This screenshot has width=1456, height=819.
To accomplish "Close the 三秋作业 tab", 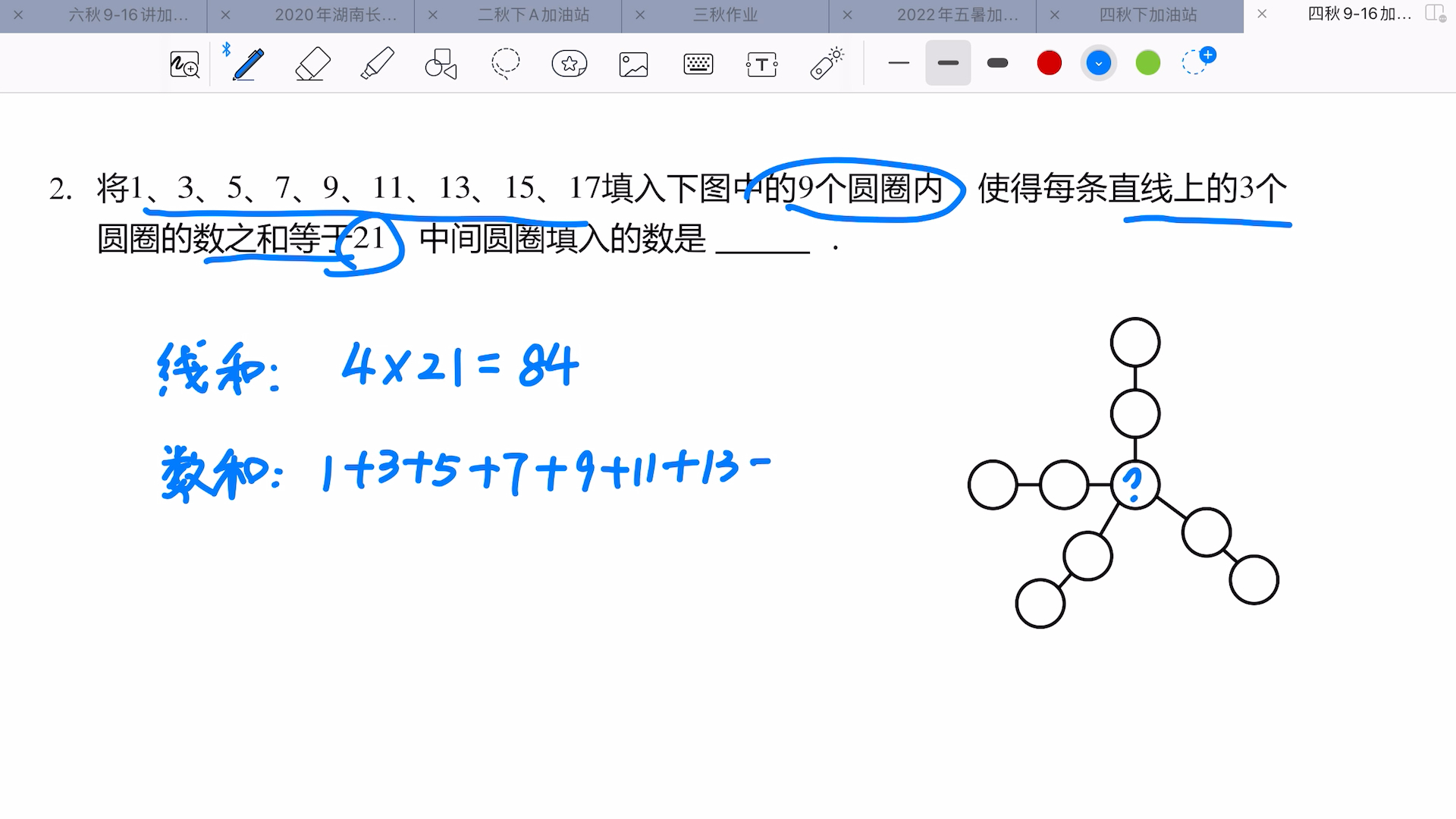I will pyautogui.click(x=640, y=15).
